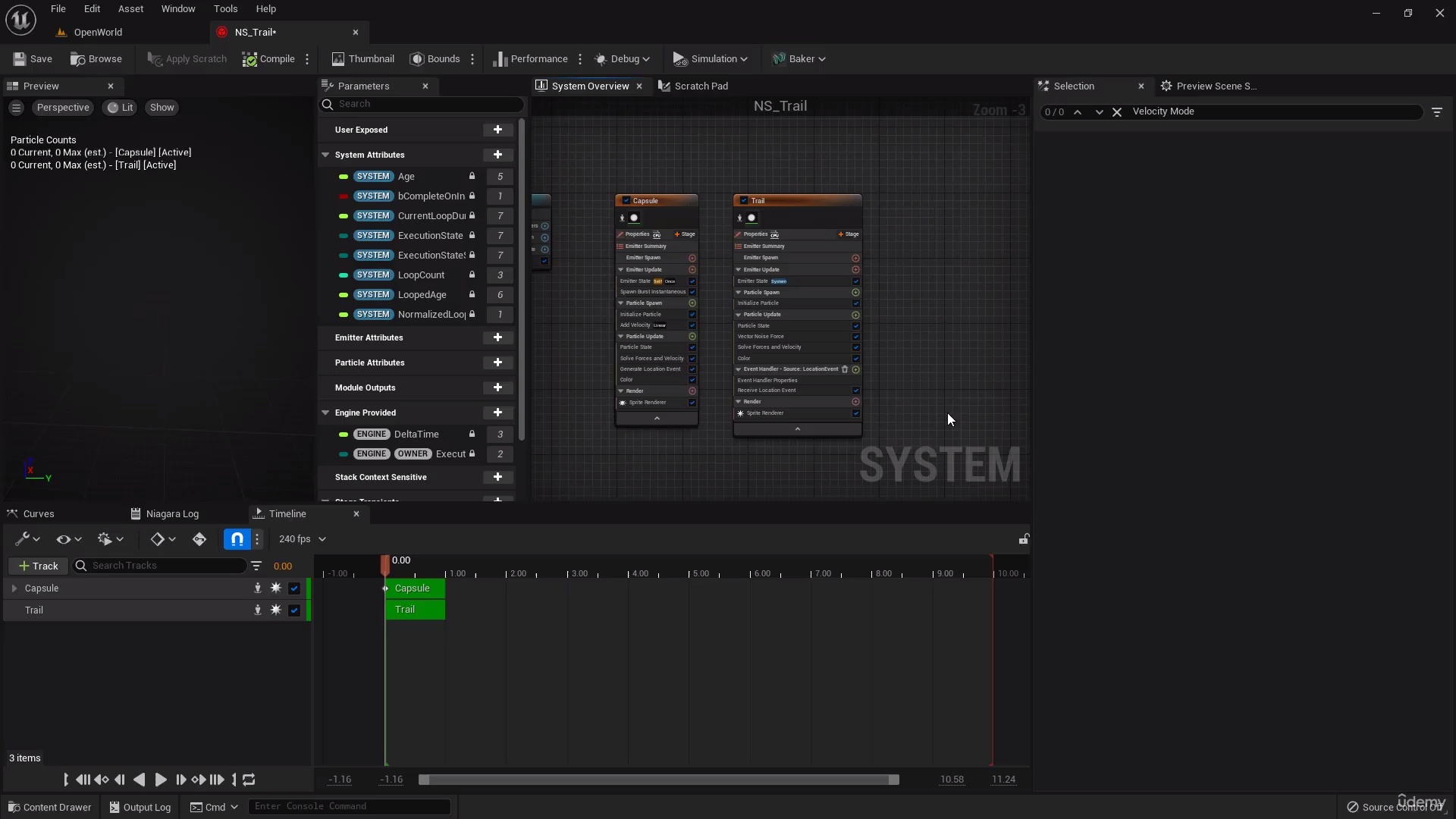Switch to the Niagara Log tab
The height and width of the screenshot is (819, 1456).
click(x=172, y=513)
